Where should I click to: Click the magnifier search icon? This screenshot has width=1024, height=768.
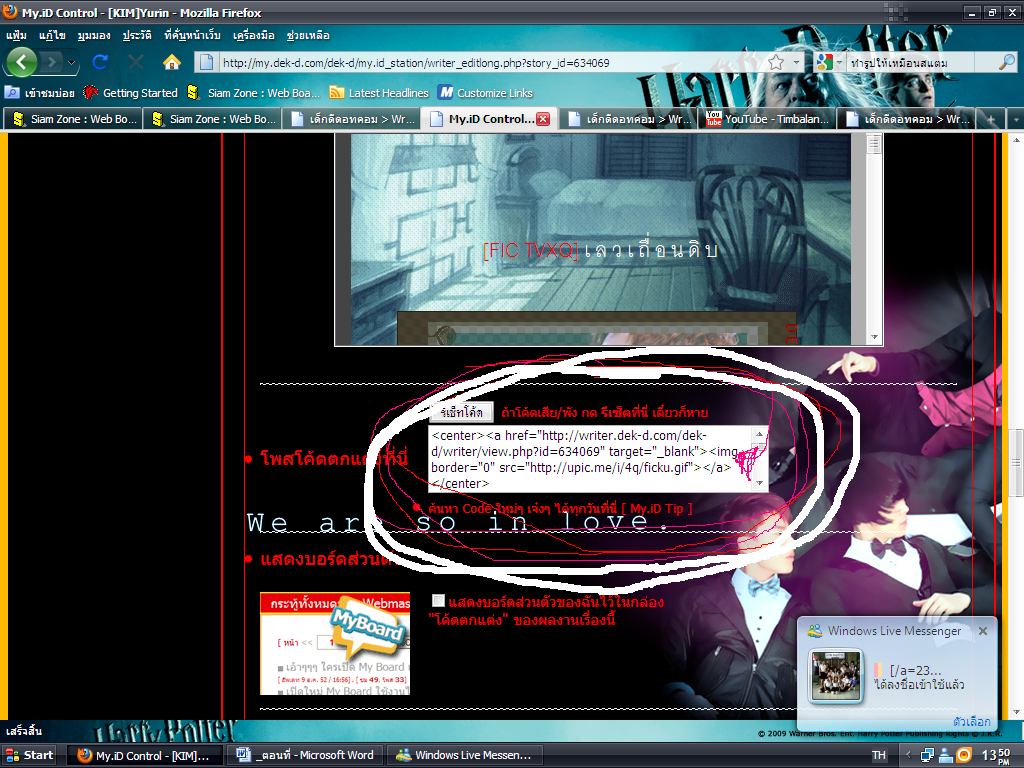(x=1006, y=63)
